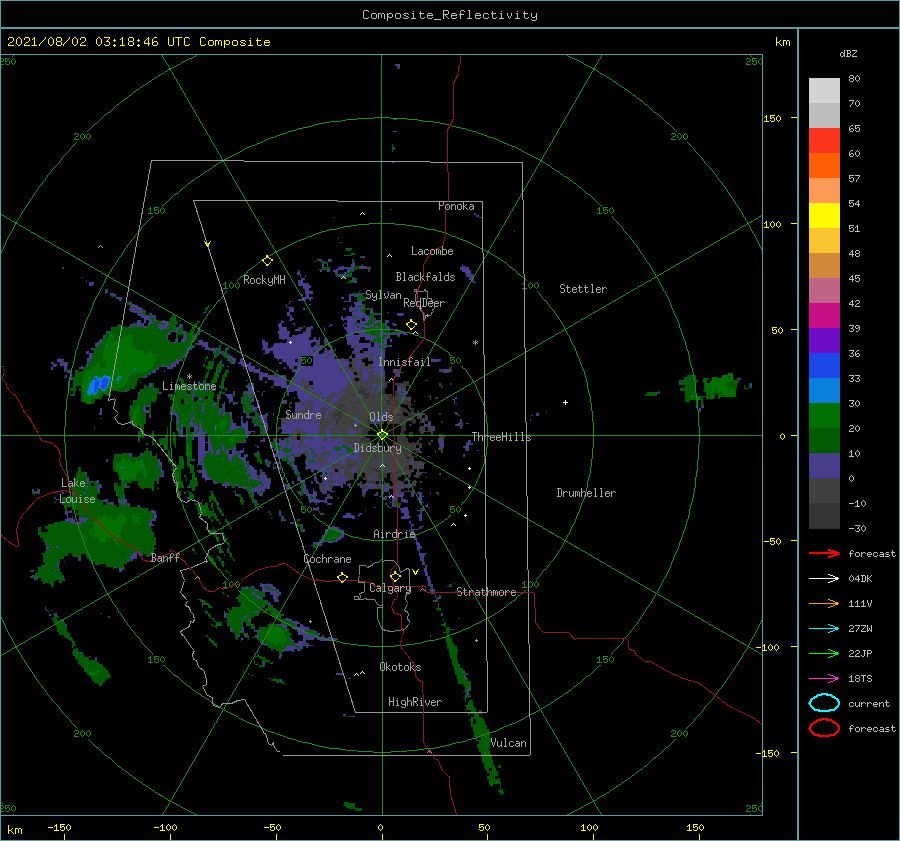Click yellow diamond marker below Cochrane
Image resolution: width=900 pixels, height=841 pixels.
point(343,577)
